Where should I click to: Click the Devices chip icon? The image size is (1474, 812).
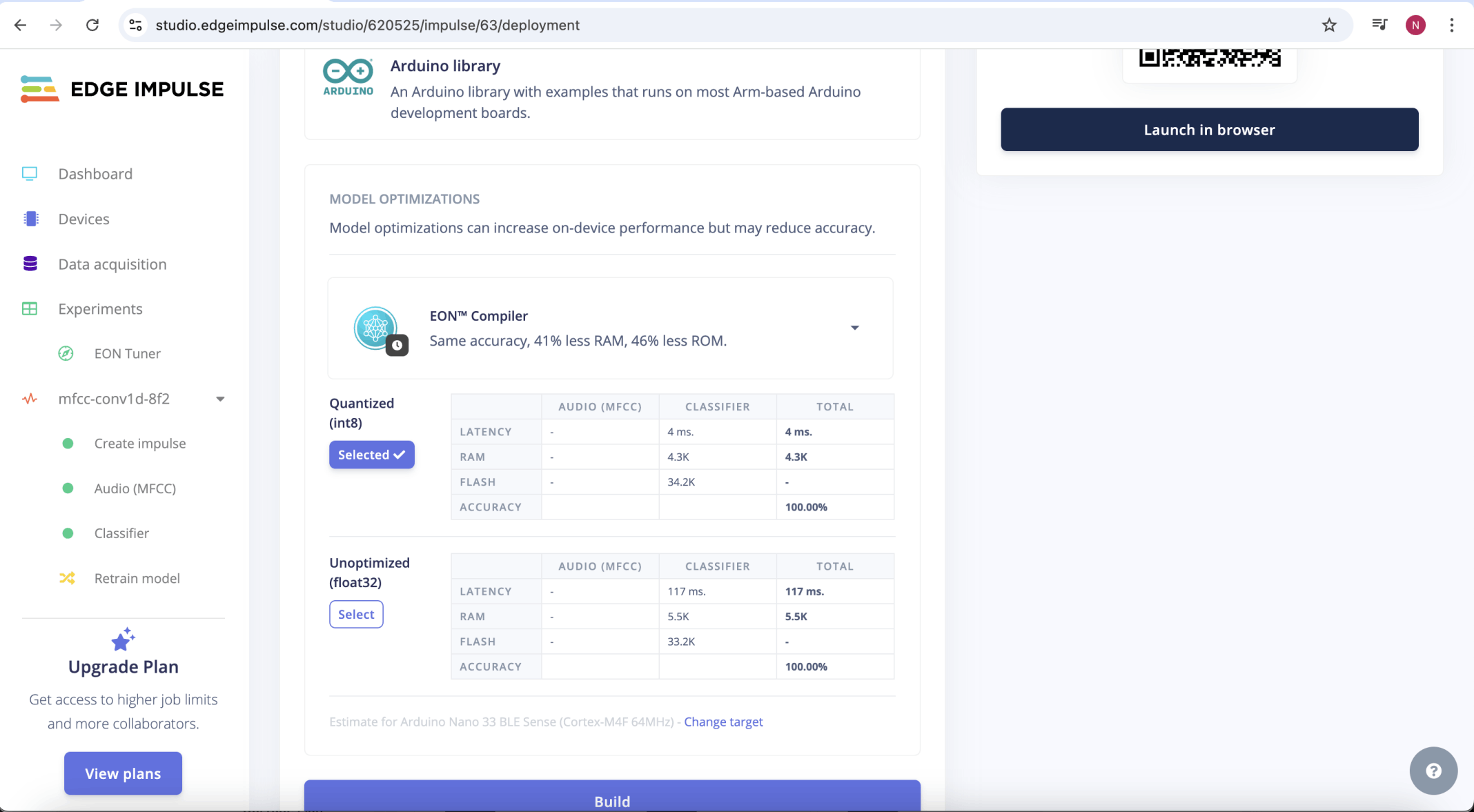coord(30,219)
